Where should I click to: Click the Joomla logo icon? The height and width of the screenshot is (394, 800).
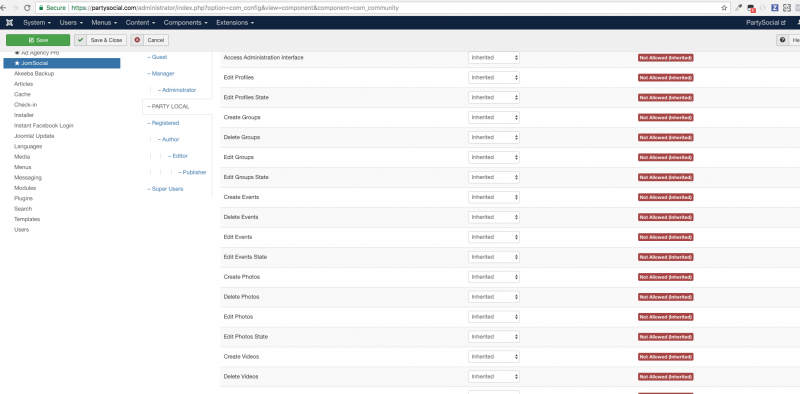point(9,22)
